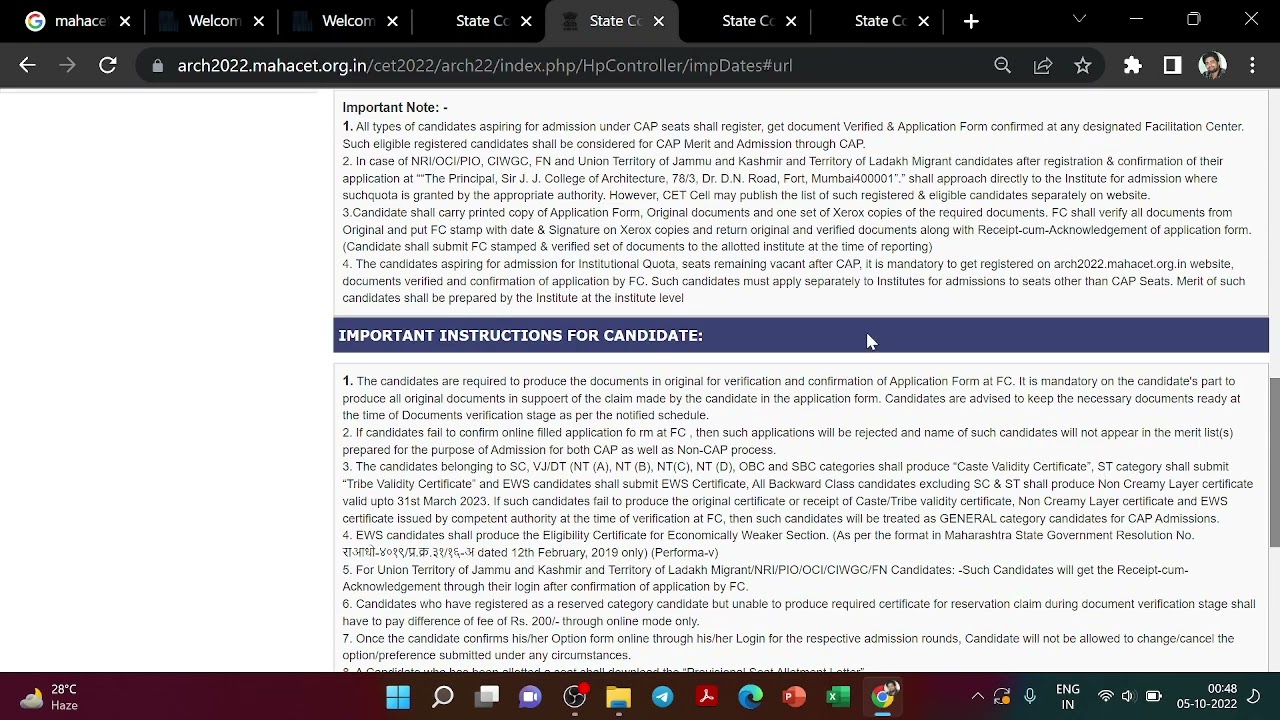Viewport: 1280px width, 720px height.
Task: Close the currently active State Co tab
Action: (659, 21)
